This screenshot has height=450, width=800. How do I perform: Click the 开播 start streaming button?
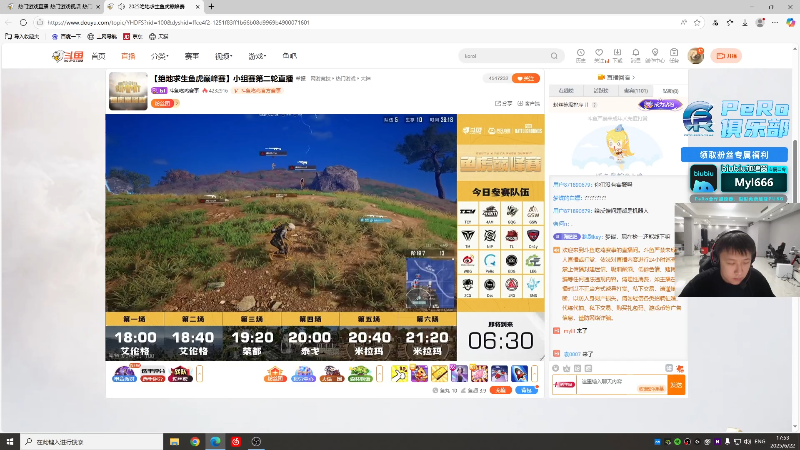click(x=726, y=56)
